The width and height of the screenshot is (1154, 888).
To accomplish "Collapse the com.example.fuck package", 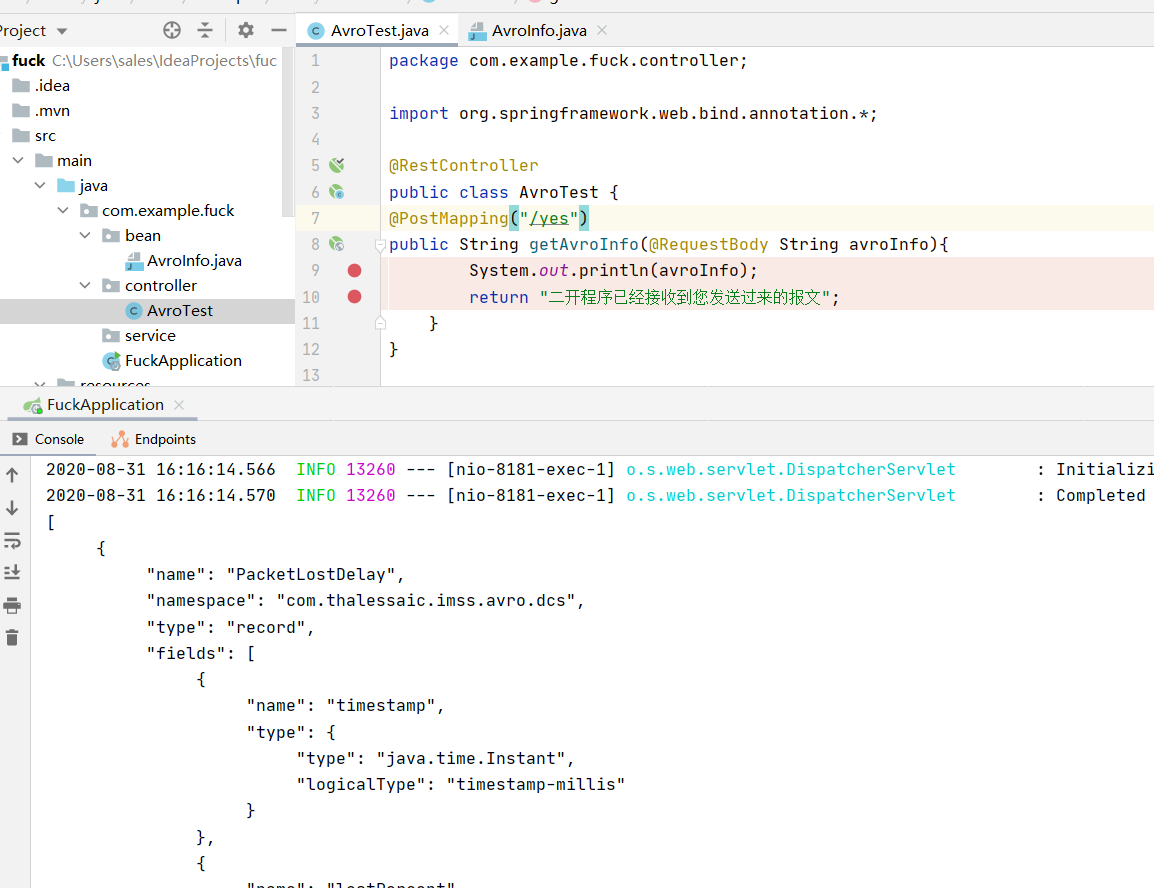I will coord(63,210).
